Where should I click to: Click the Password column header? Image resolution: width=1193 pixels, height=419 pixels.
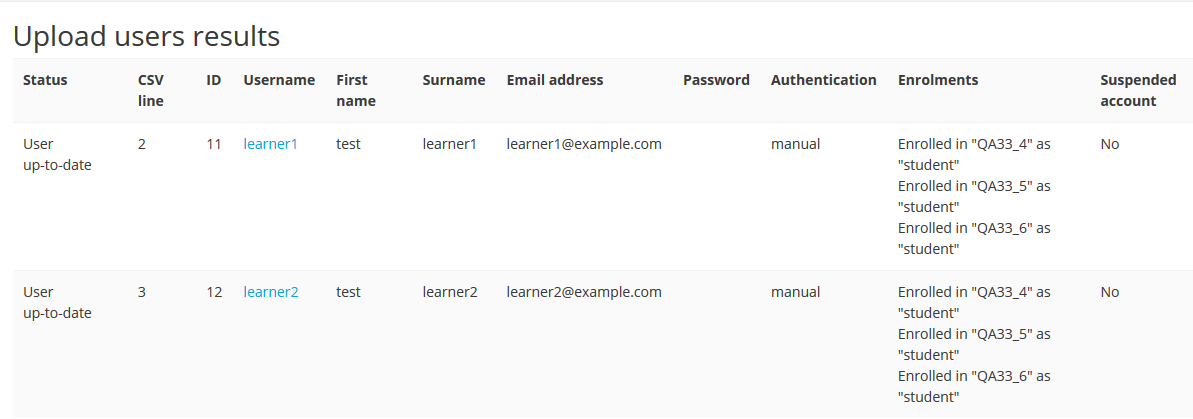tap(716, 80)
